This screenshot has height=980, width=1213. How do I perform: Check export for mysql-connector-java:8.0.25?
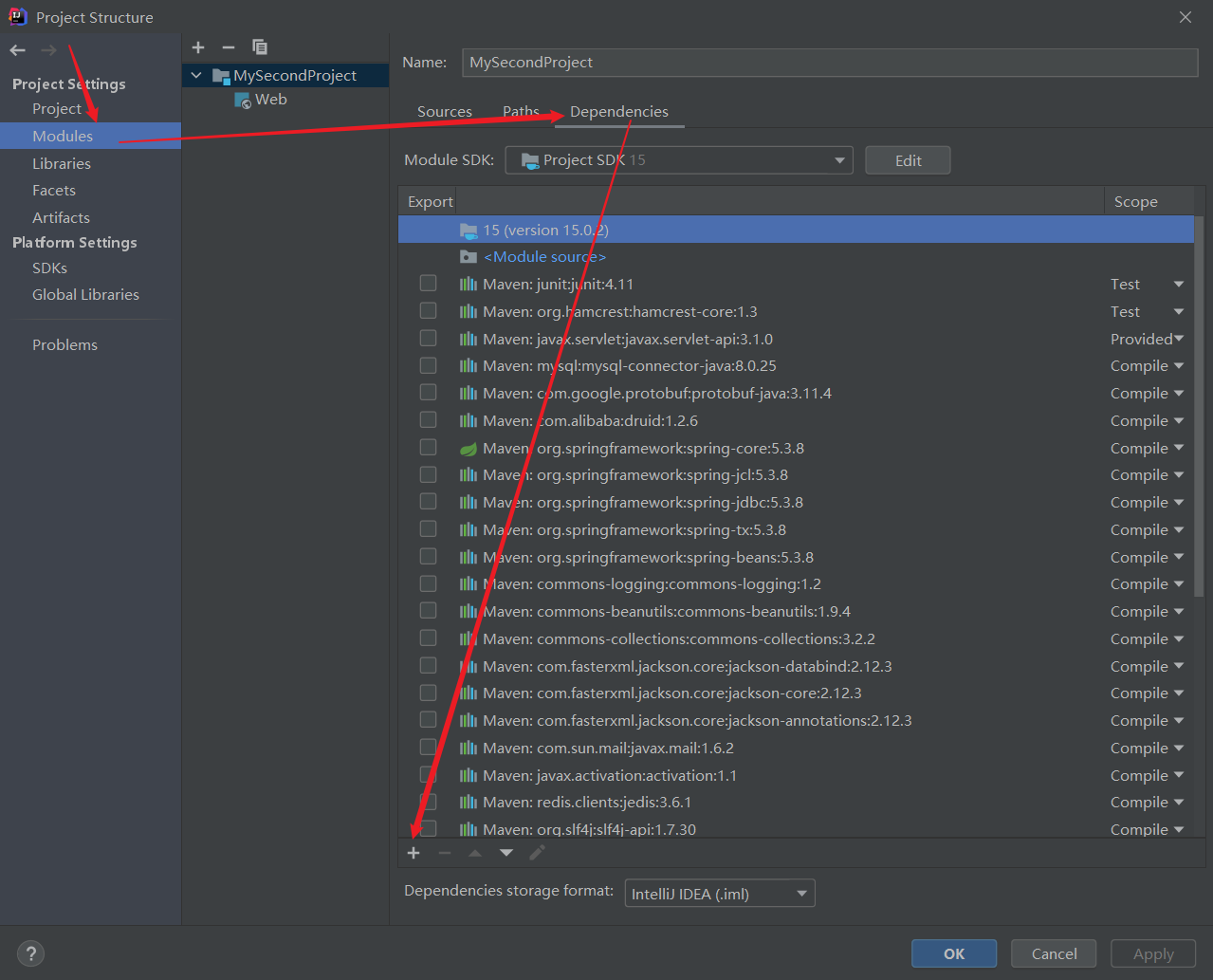coord(429,365)
